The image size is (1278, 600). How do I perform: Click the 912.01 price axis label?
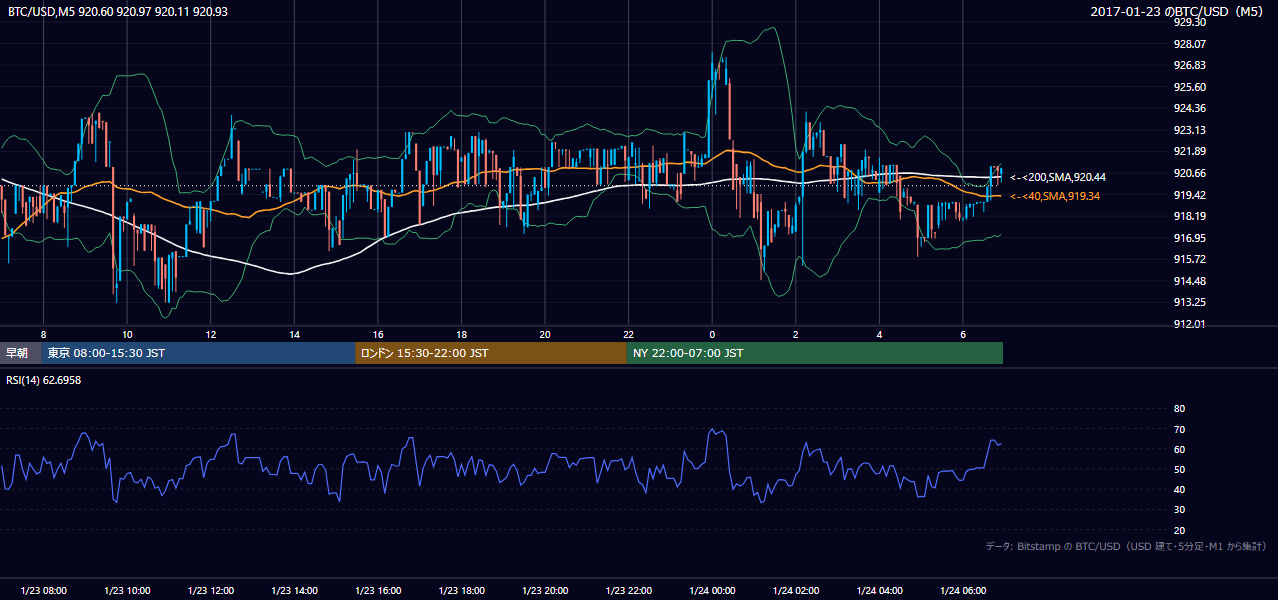tap(1189, 324)
